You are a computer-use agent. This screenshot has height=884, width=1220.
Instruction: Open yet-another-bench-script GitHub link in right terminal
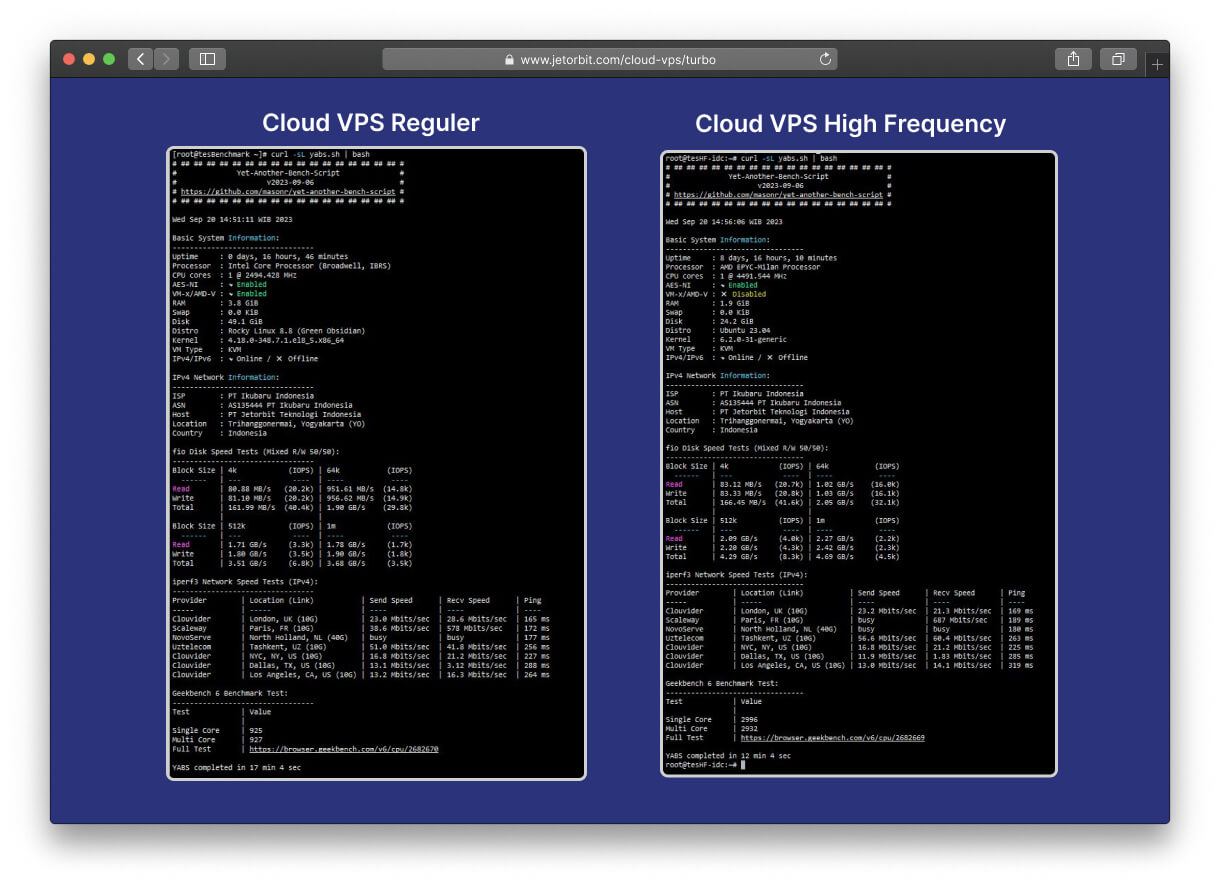point(778,195)
